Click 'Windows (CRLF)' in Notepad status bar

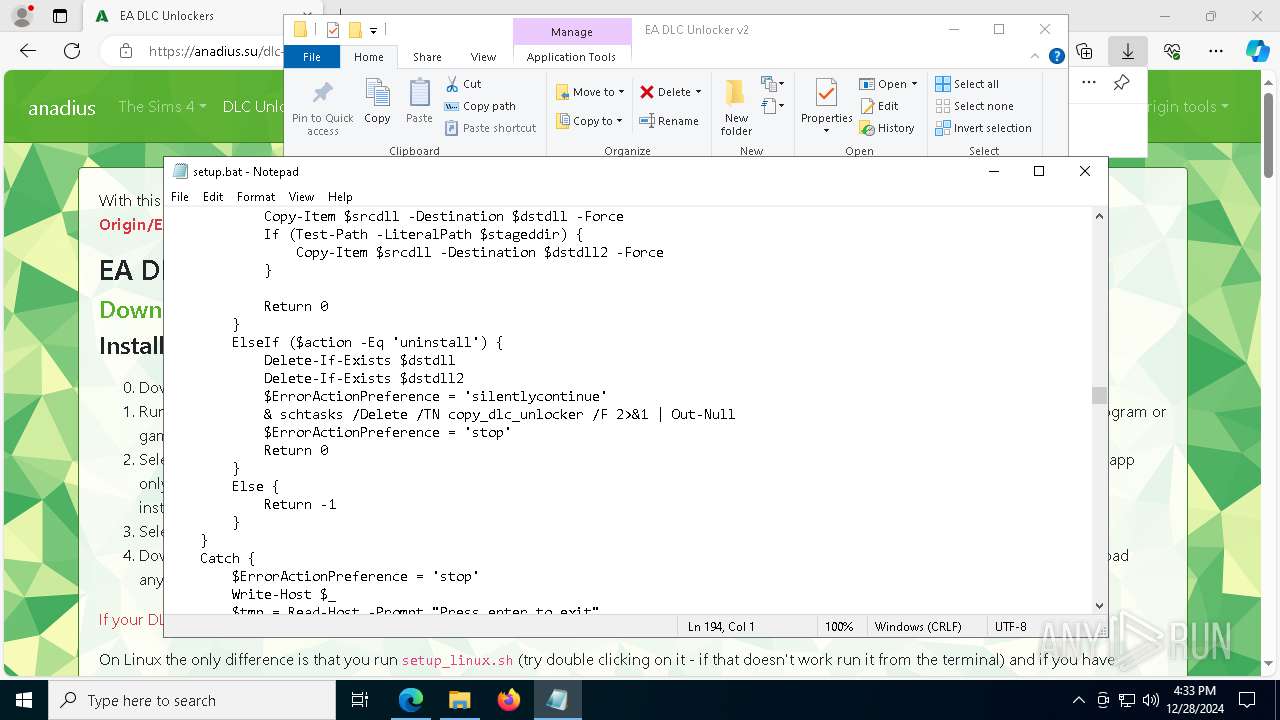[x=918, y=627]
